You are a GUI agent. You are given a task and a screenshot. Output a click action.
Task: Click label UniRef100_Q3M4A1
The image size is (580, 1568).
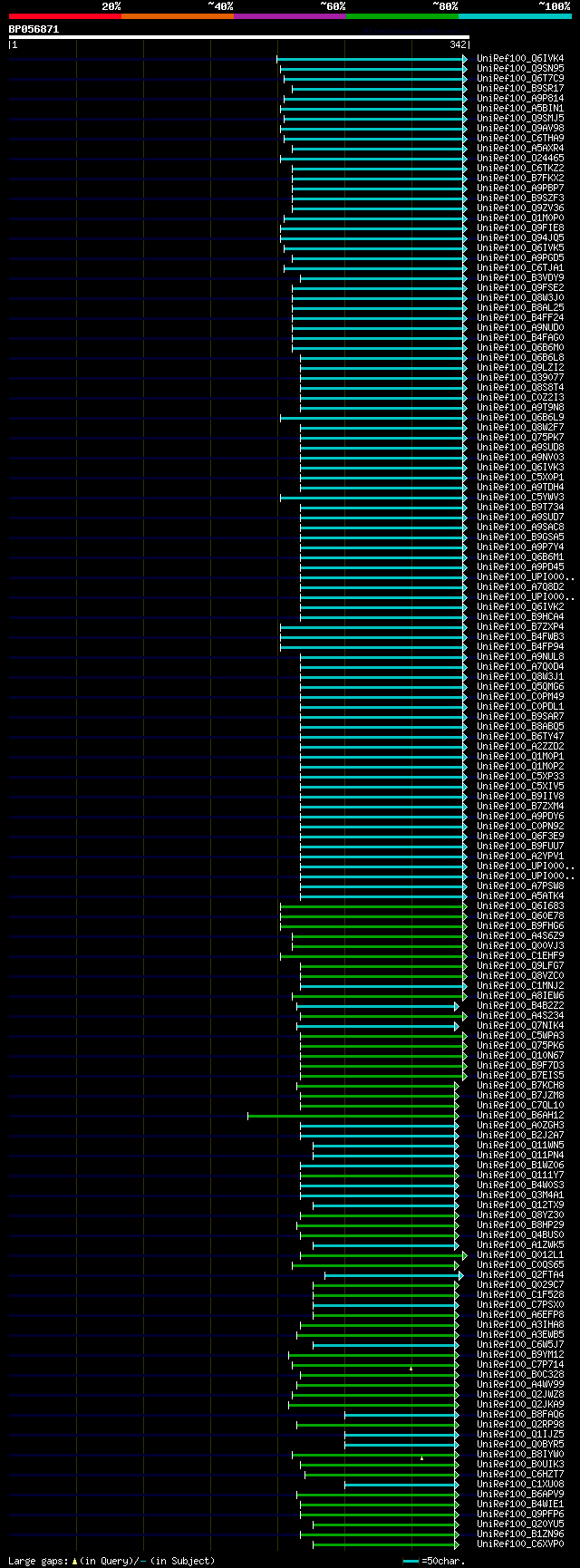[520, 1195]
